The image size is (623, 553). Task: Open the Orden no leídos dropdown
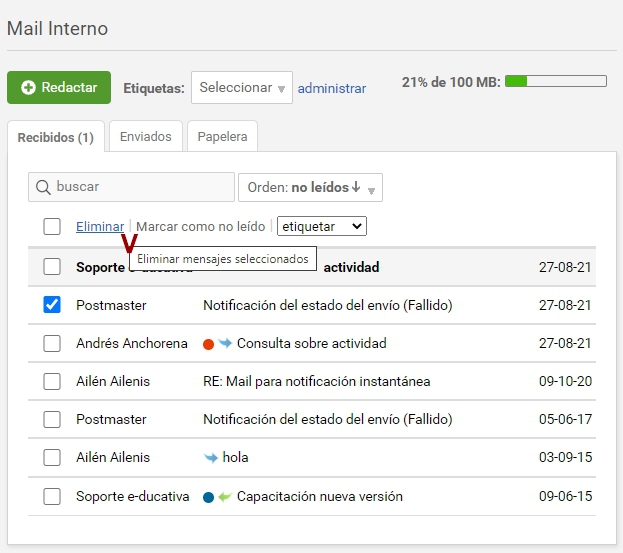pos(310,187)
